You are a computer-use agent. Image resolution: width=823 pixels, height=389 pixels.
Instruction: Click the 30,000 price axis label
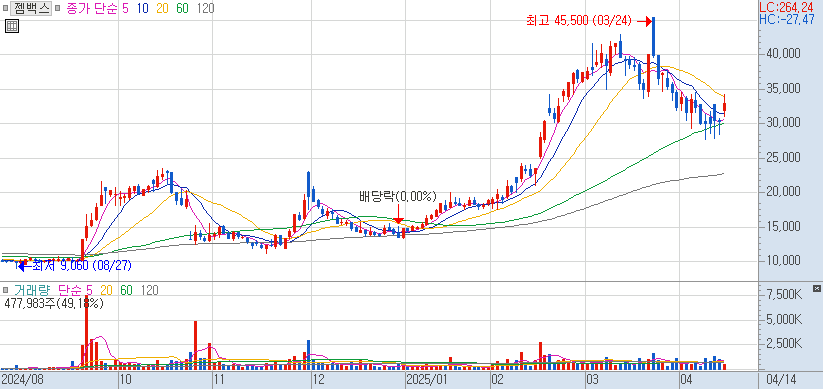[x=785, y=123]
